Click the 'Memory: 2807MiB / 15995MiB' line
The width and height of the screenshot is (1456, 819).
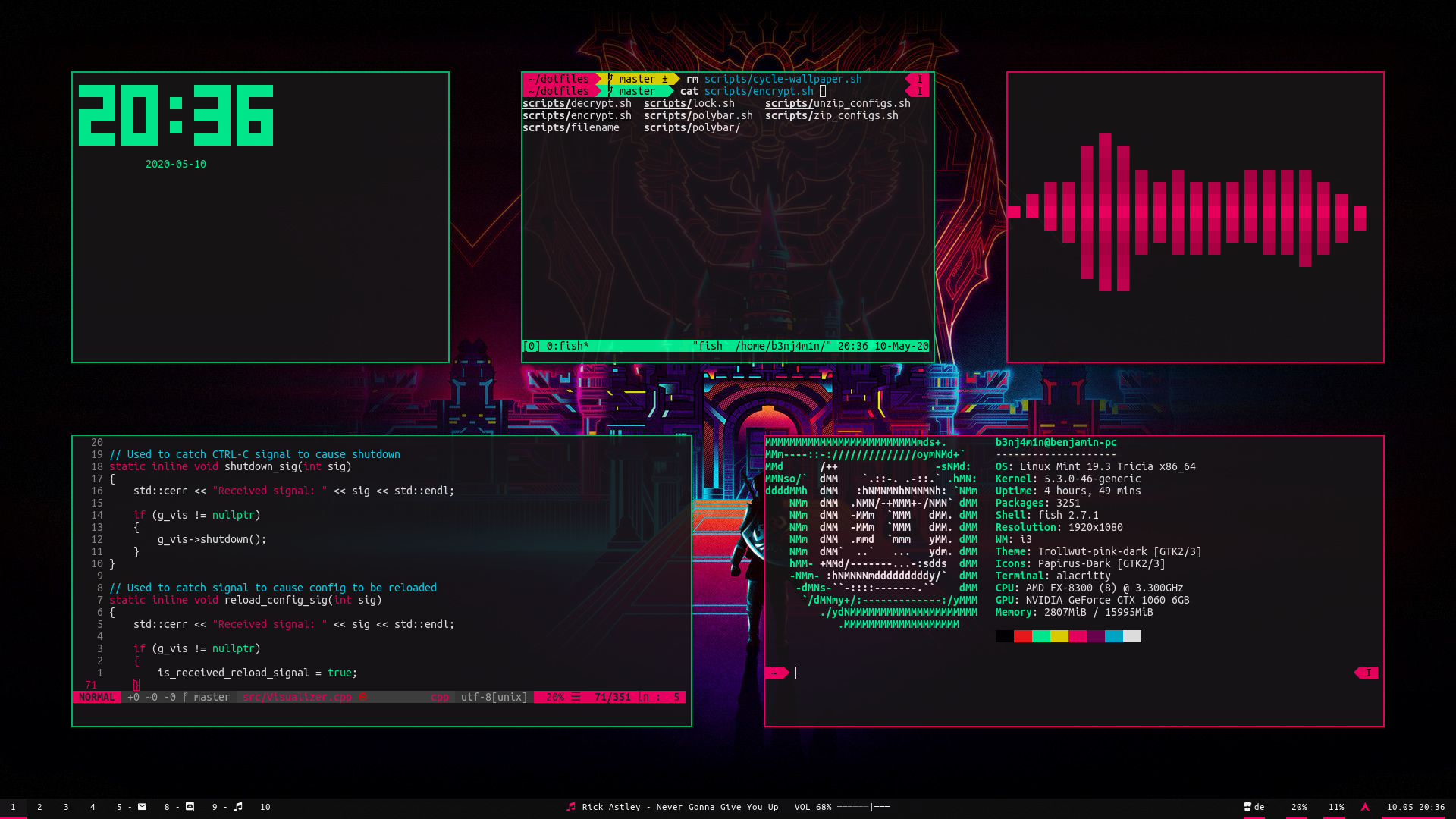coord(1075,612)
